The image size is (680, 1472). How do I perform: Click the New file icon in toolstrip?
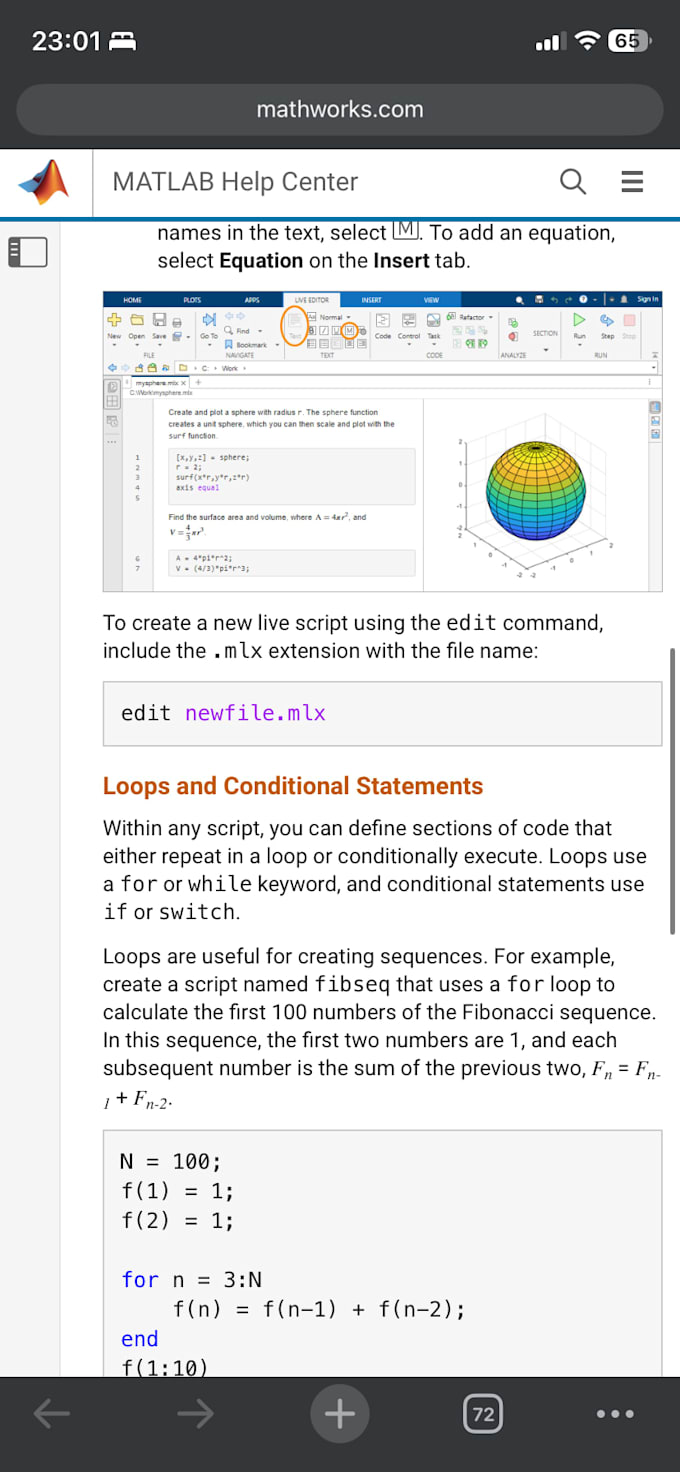click(x=114, y=319)
